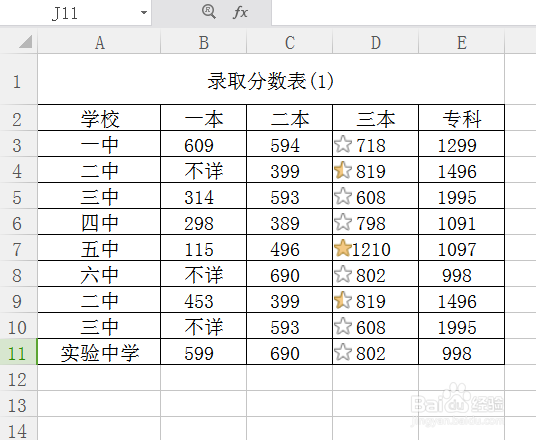The height and width of the screenshot is (440, 536).
Task: Click the 专科 header cell
Action: tap(461, 118)
